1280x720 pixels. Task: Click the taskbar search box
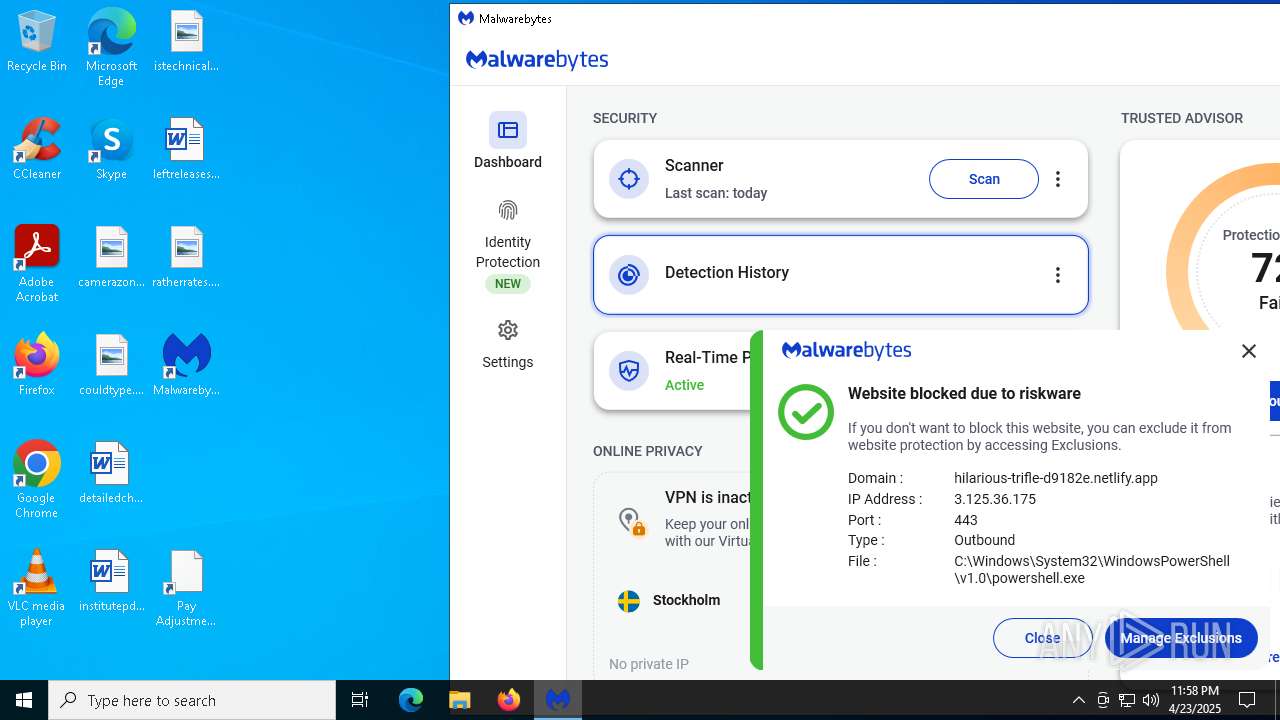(192, 700)
